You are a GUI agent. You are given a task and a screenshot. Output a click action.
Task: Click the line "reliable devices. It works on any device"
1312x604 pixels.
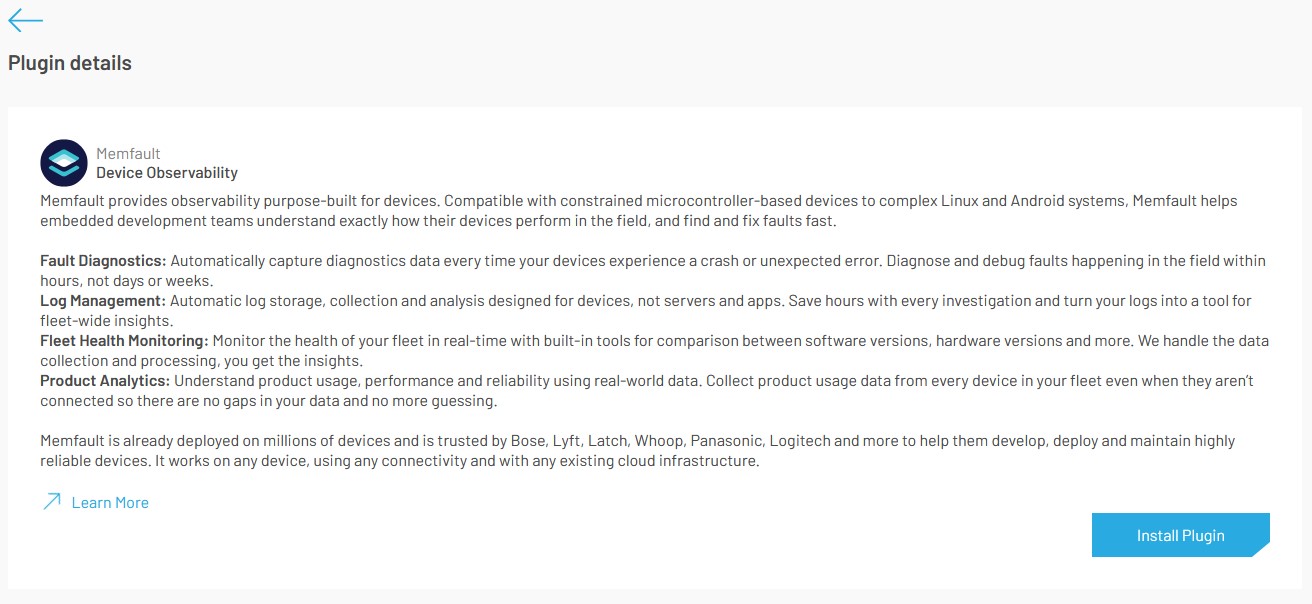400,461
